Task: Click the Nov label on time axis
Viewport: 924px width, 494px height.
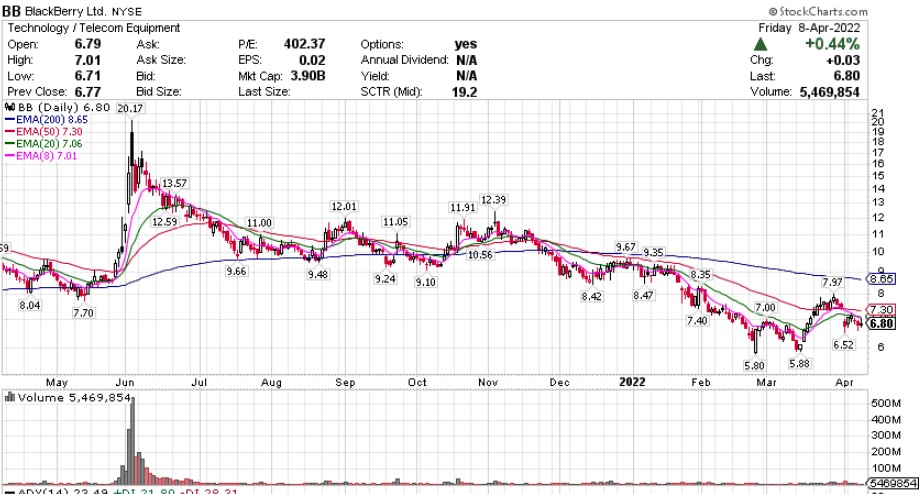Action: coord(489,382)
